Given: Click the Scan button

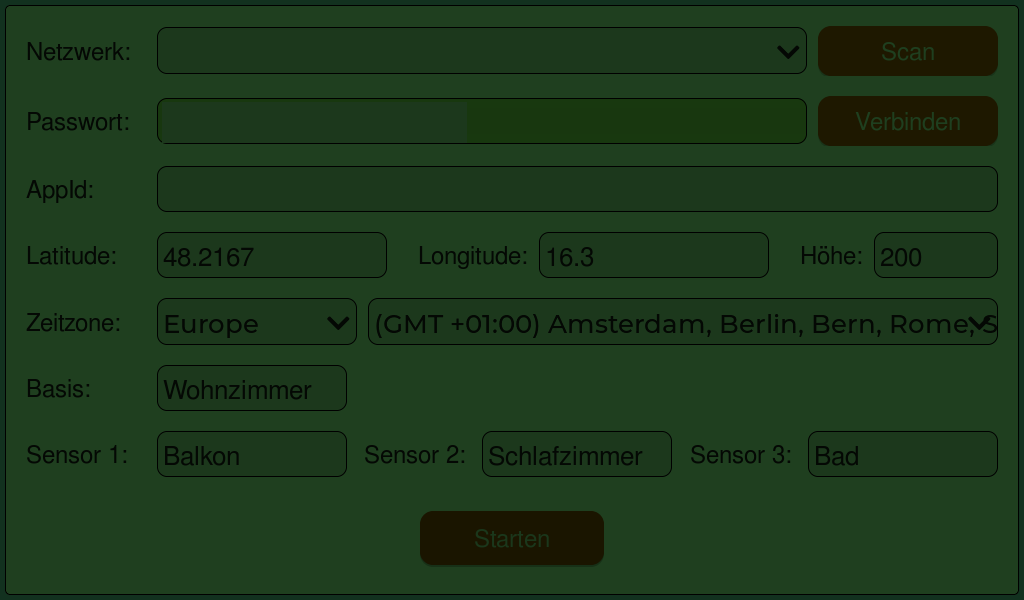Looking at the screenshot, I should click(908, 51).
